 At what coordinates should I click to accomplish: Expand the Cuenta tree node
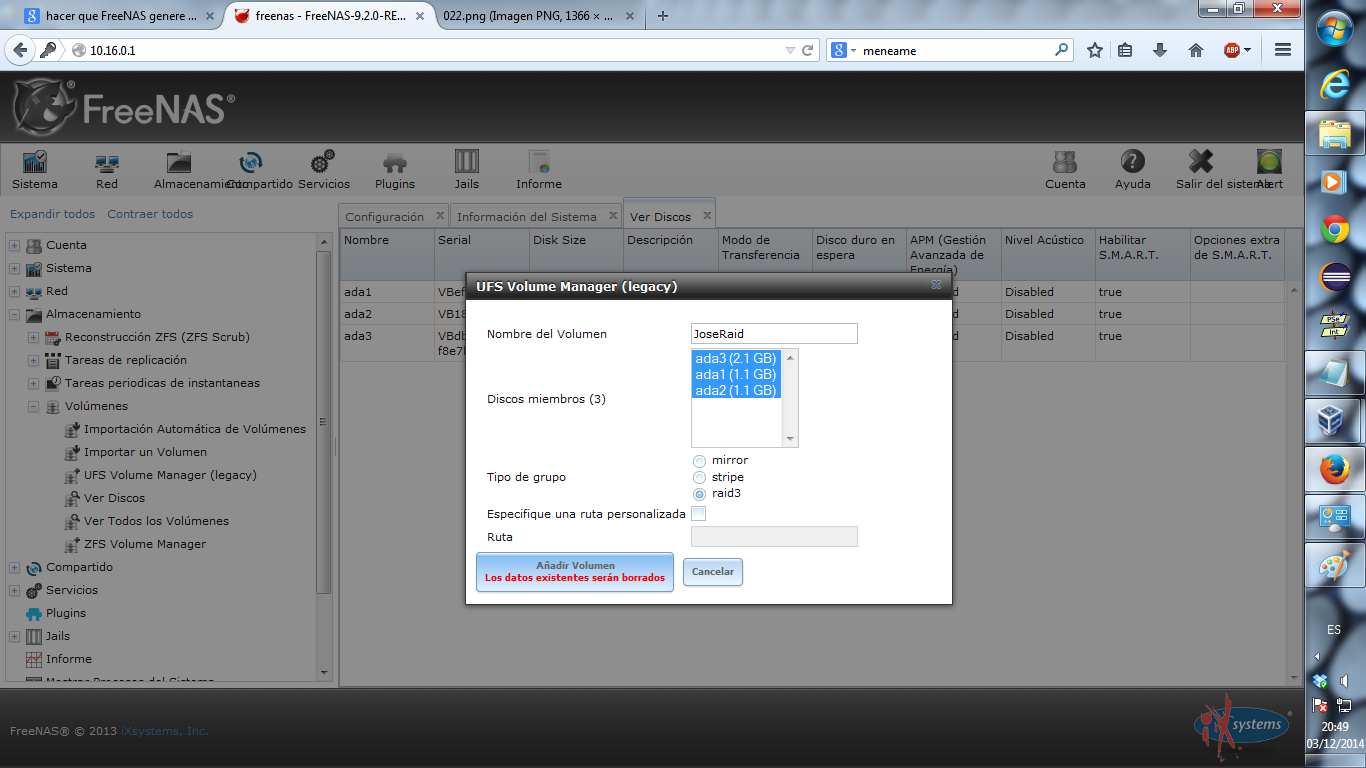pos(15,245)
